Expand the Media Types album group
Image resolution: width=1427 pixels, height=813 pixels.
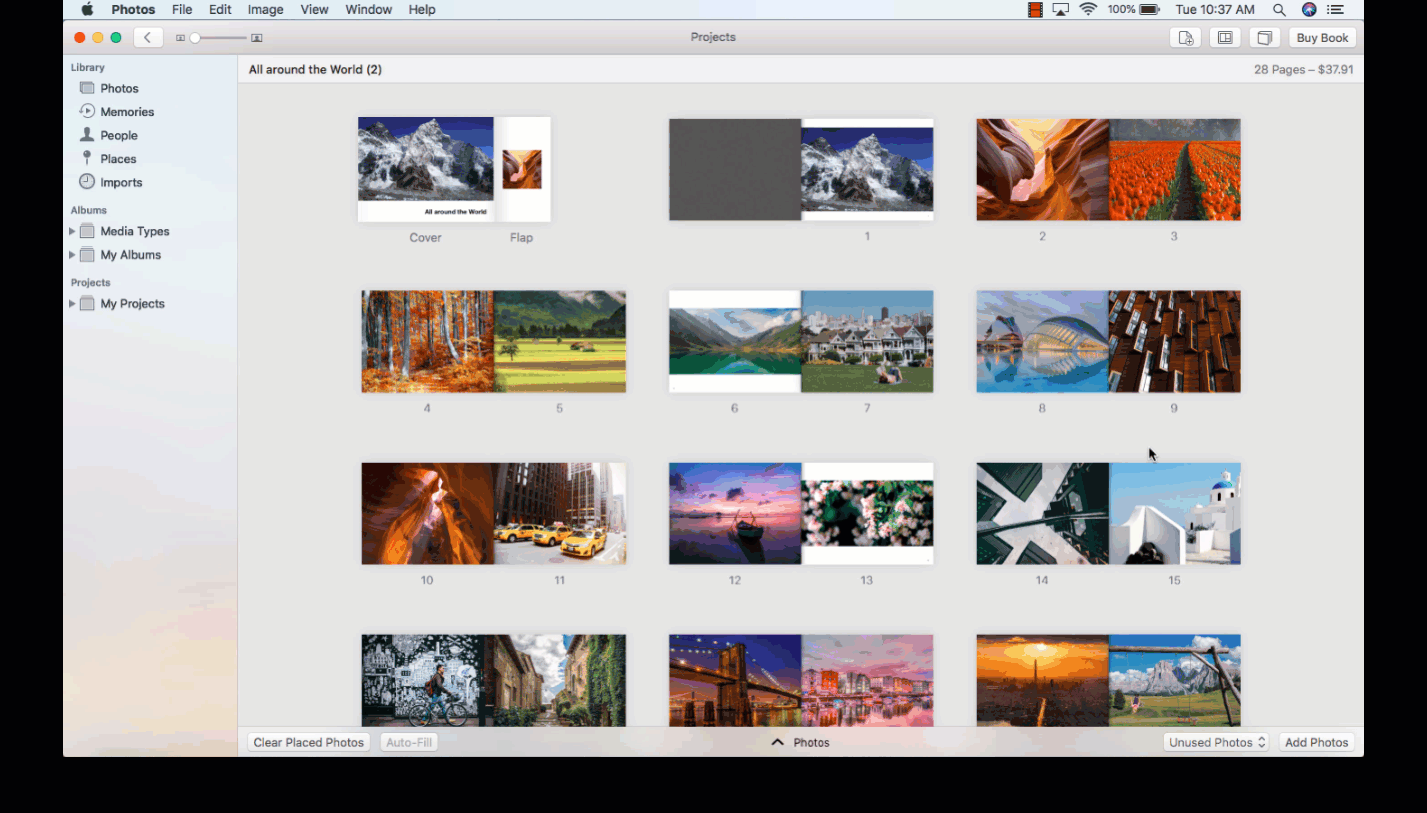click(x=72, y=231)
